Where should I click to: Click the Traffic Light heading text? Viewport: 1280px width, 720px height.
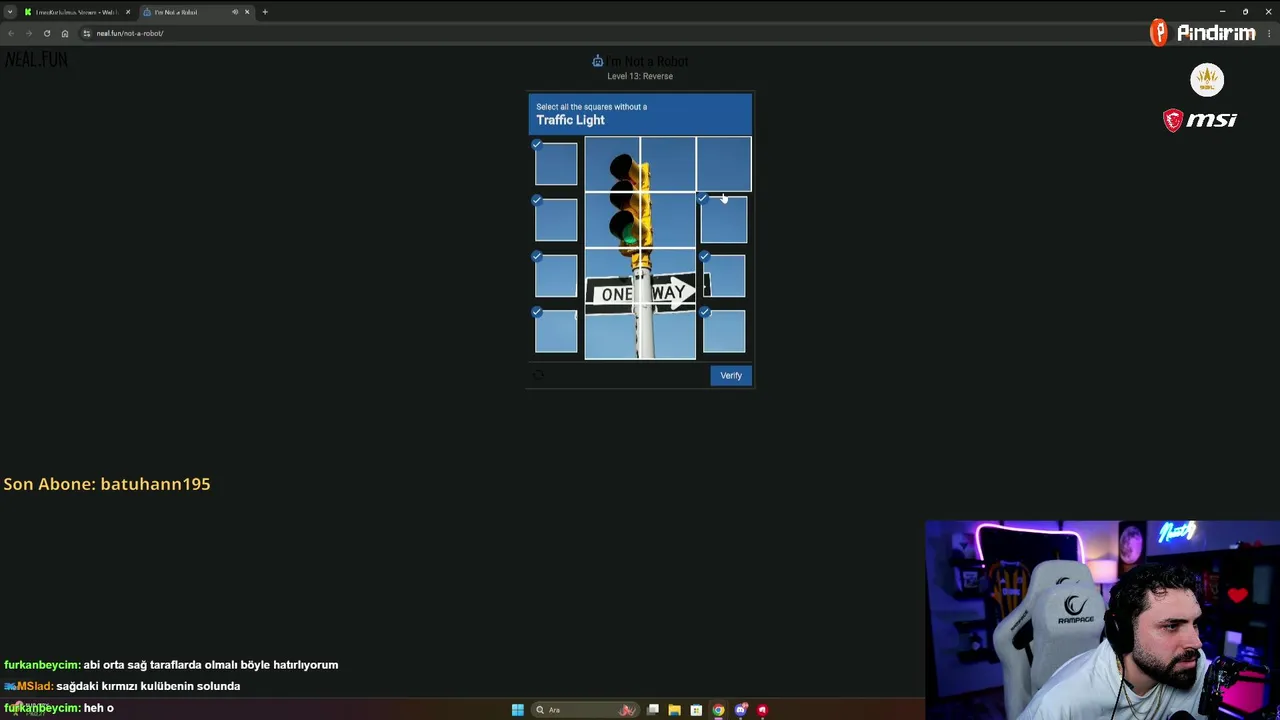570,120
